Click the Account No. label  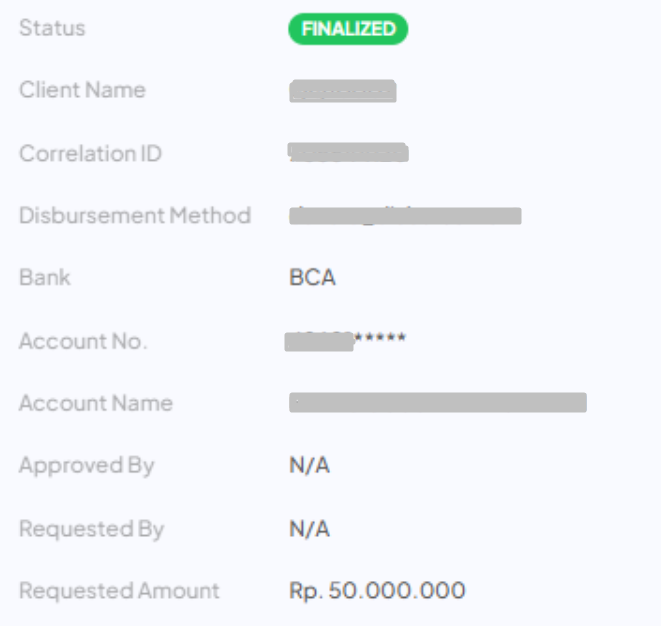pos(83,341)
